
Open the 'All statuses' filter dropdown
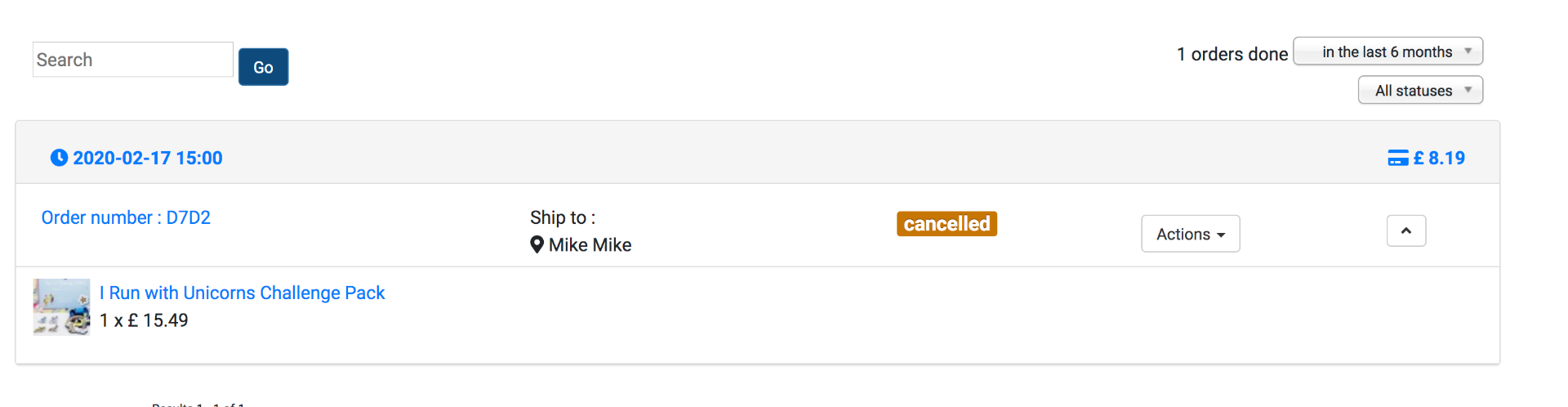(x=1420, y=90)
